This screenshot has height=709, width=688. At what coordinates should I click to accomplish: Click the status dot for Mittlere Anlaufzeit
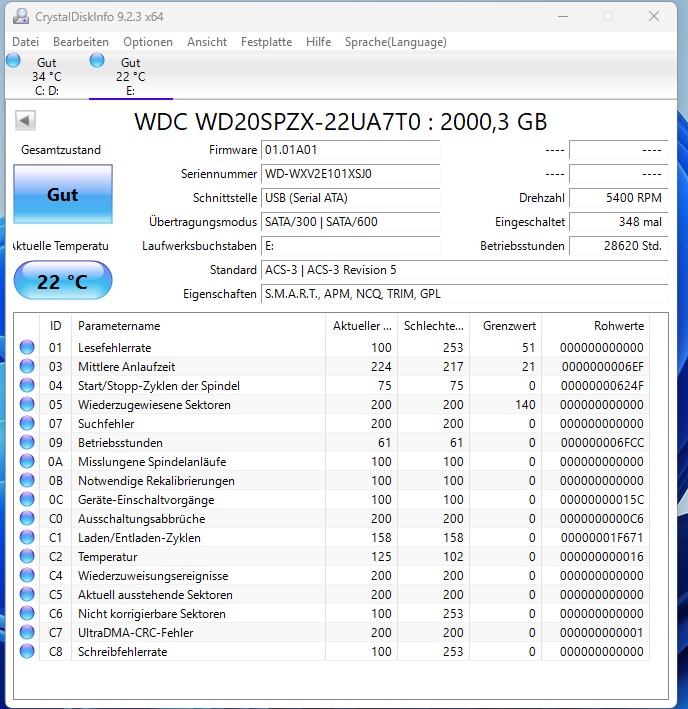coord(27,366)
